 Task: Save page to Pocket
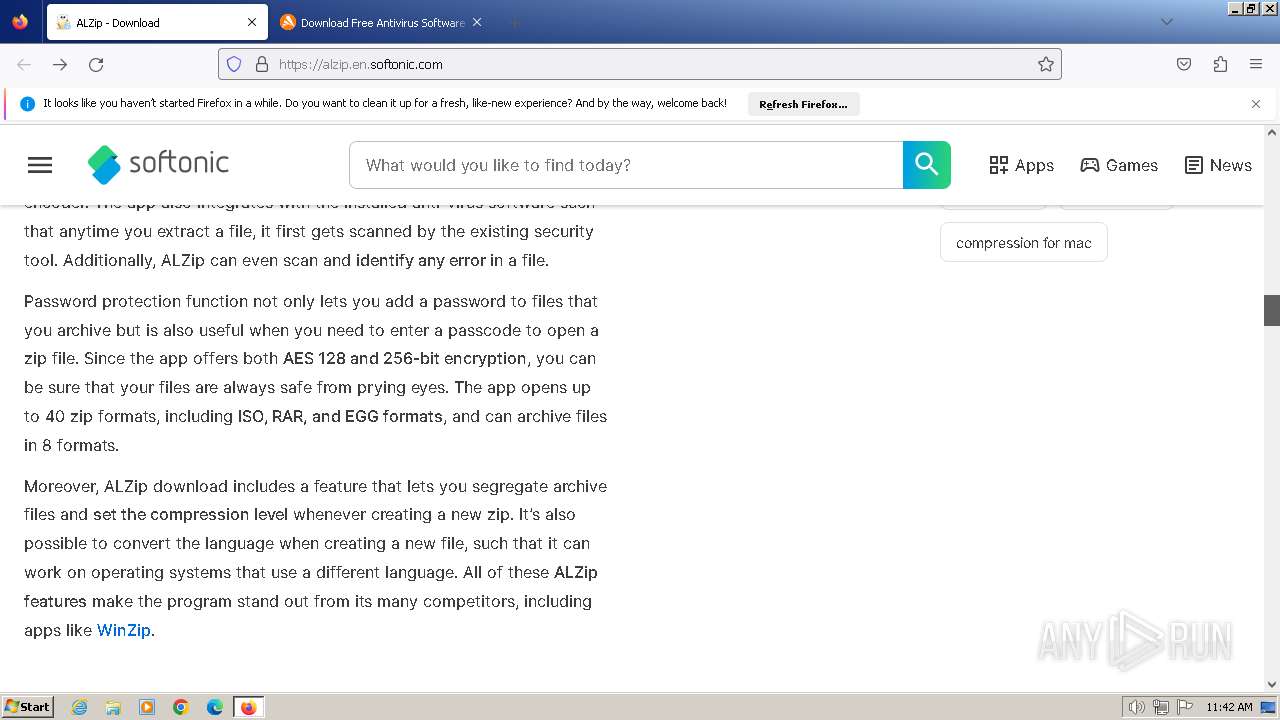(1184, 64)
